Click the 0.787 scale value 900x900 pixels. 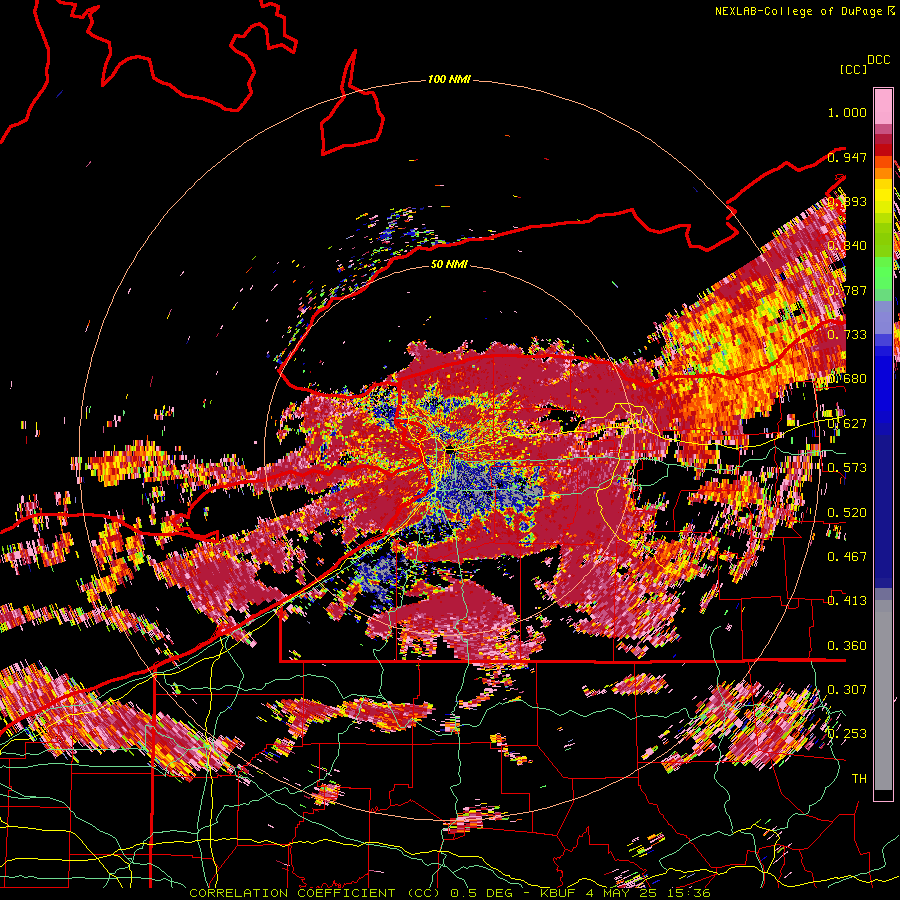click(x=847, y=290)
